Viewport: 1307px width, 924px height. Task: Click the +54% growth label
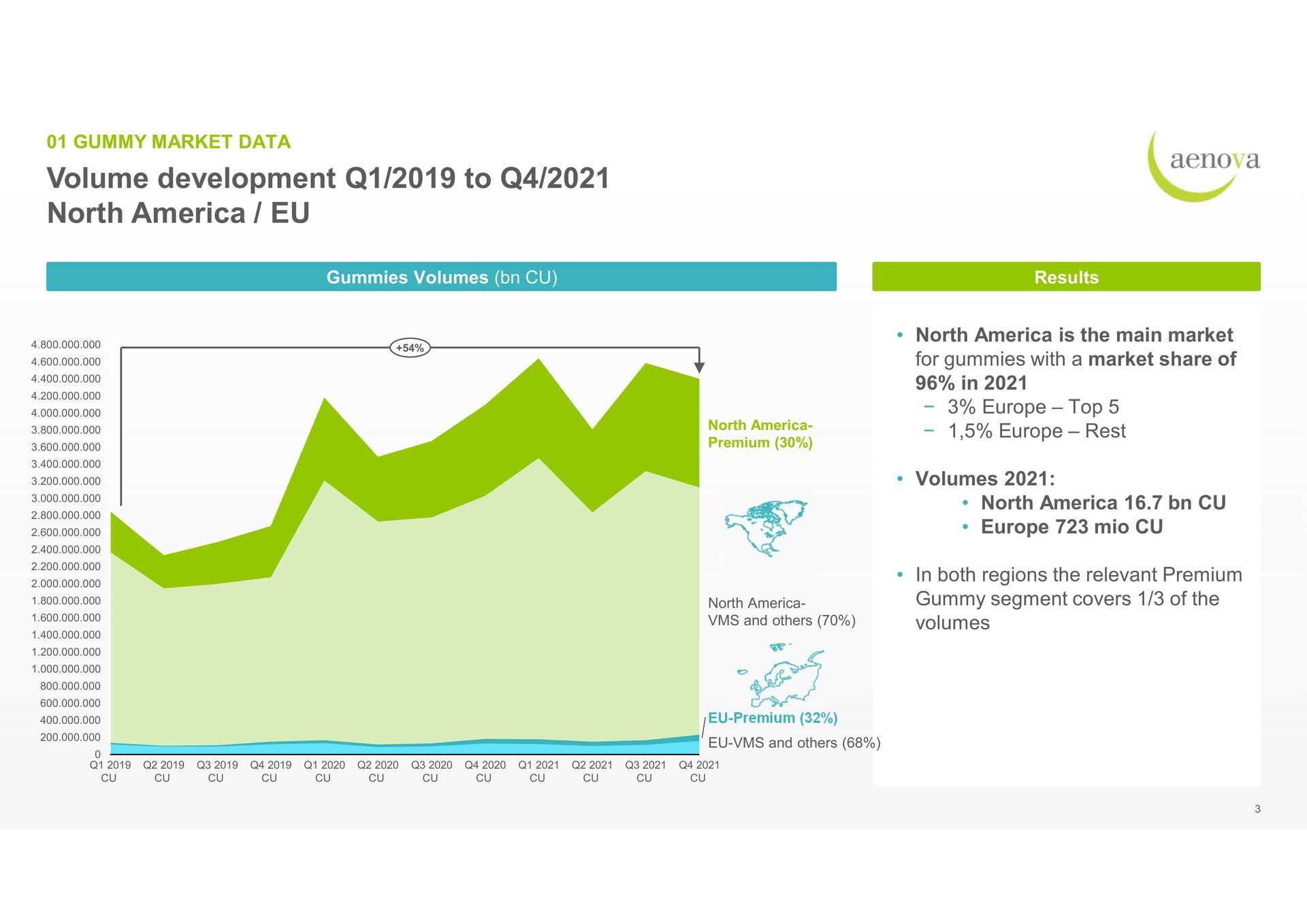(410, 348)
